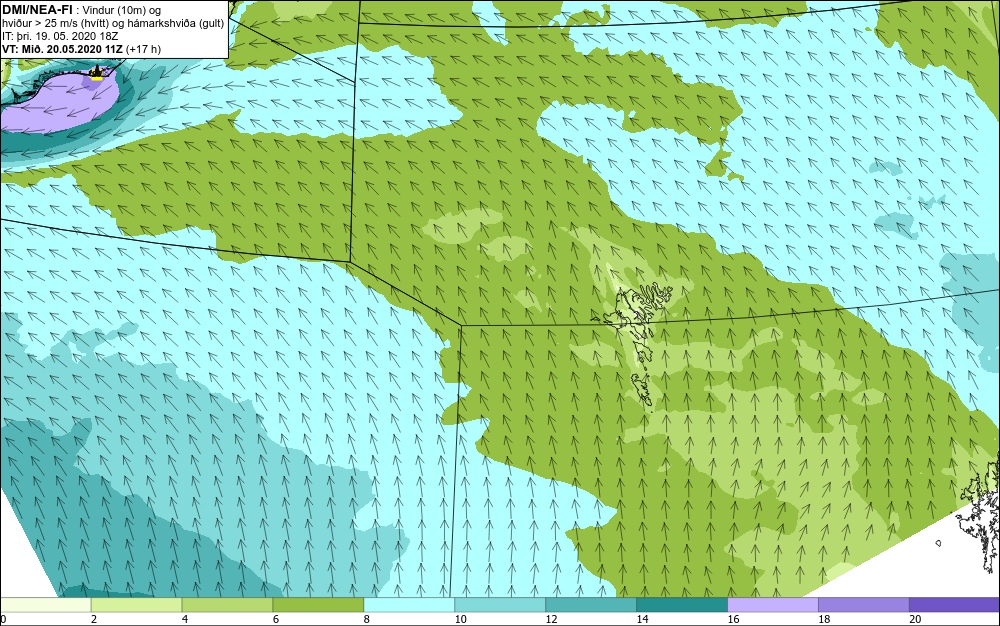Viewport: 1000px width, 626px height.
Task: Click the 20+ m/s dark purple swatch
Action: [x=954, y=605]
